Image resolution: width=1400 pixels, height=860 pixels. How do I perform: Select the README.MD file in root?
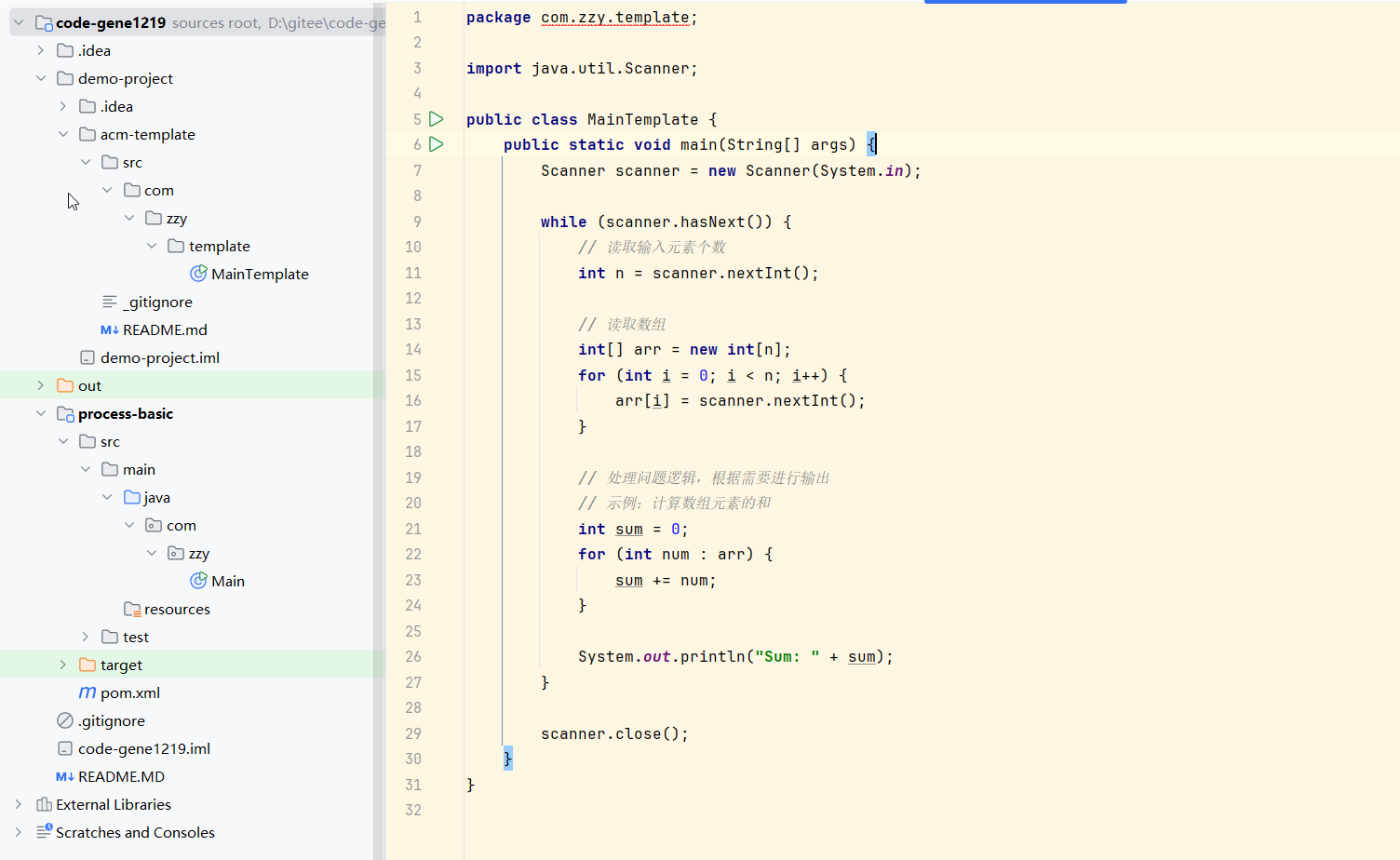111,776
